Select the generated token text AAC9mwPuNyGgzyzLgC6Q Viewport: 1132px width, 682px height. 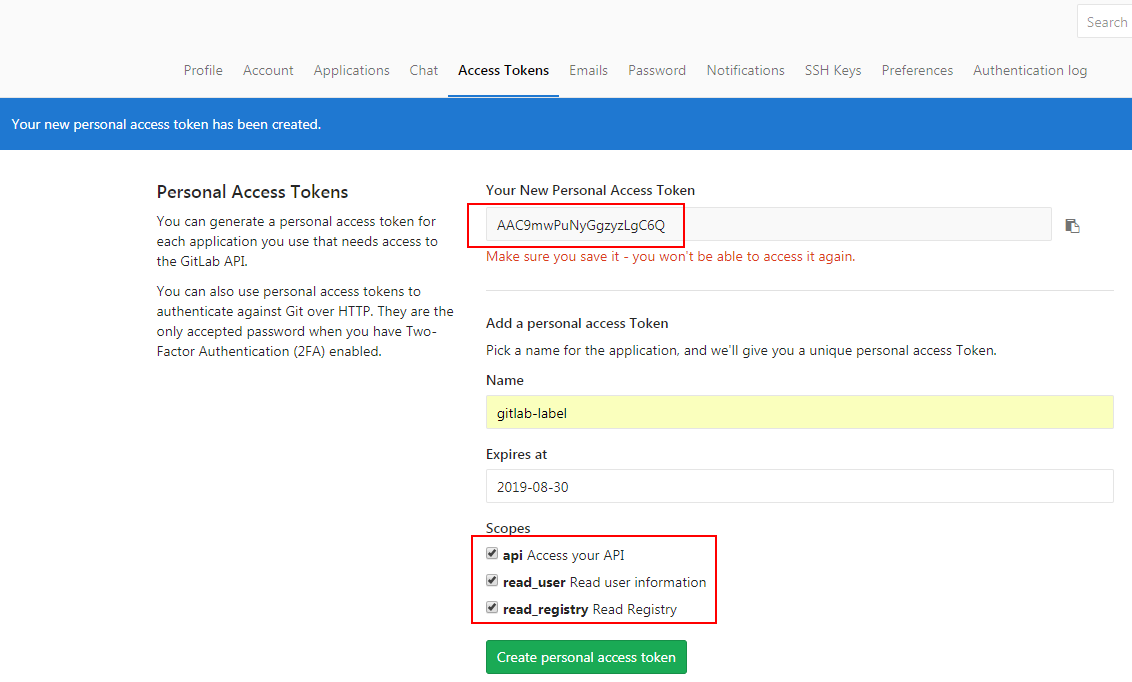(581, 225)
